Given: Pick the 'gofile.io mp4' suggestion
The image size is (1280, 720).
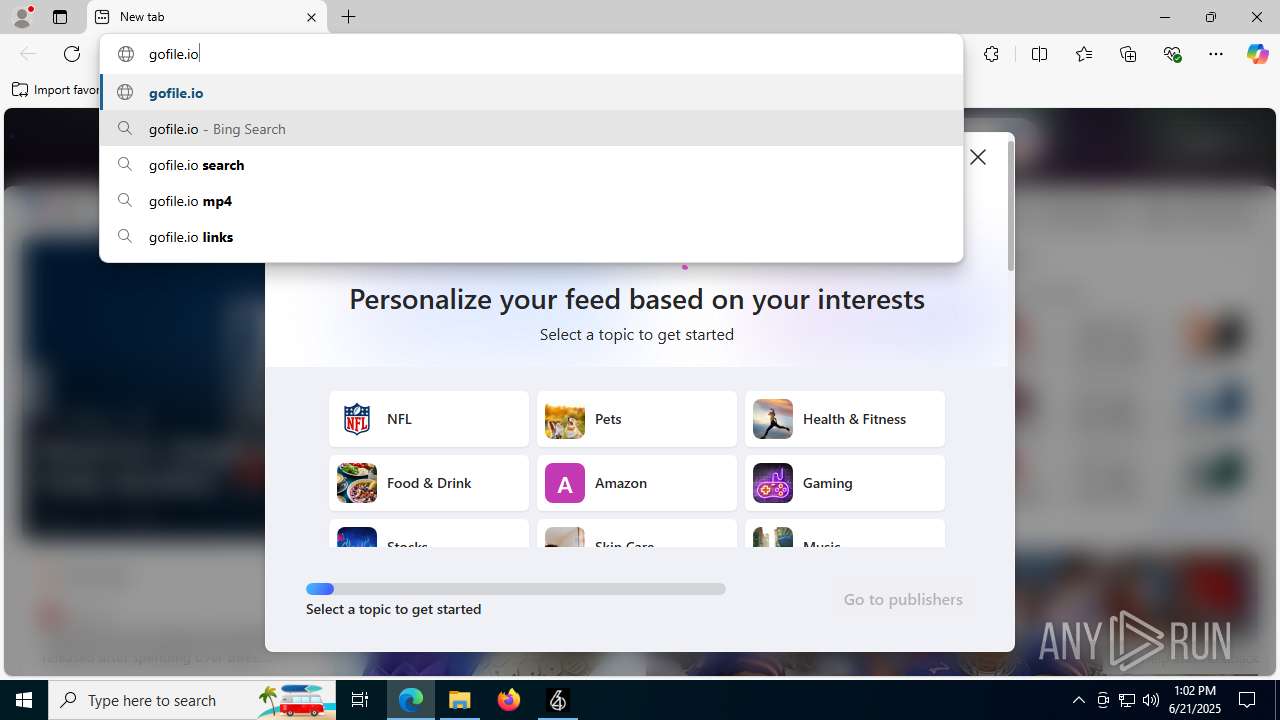Looking at the screenshot, I should click(531, 200).
